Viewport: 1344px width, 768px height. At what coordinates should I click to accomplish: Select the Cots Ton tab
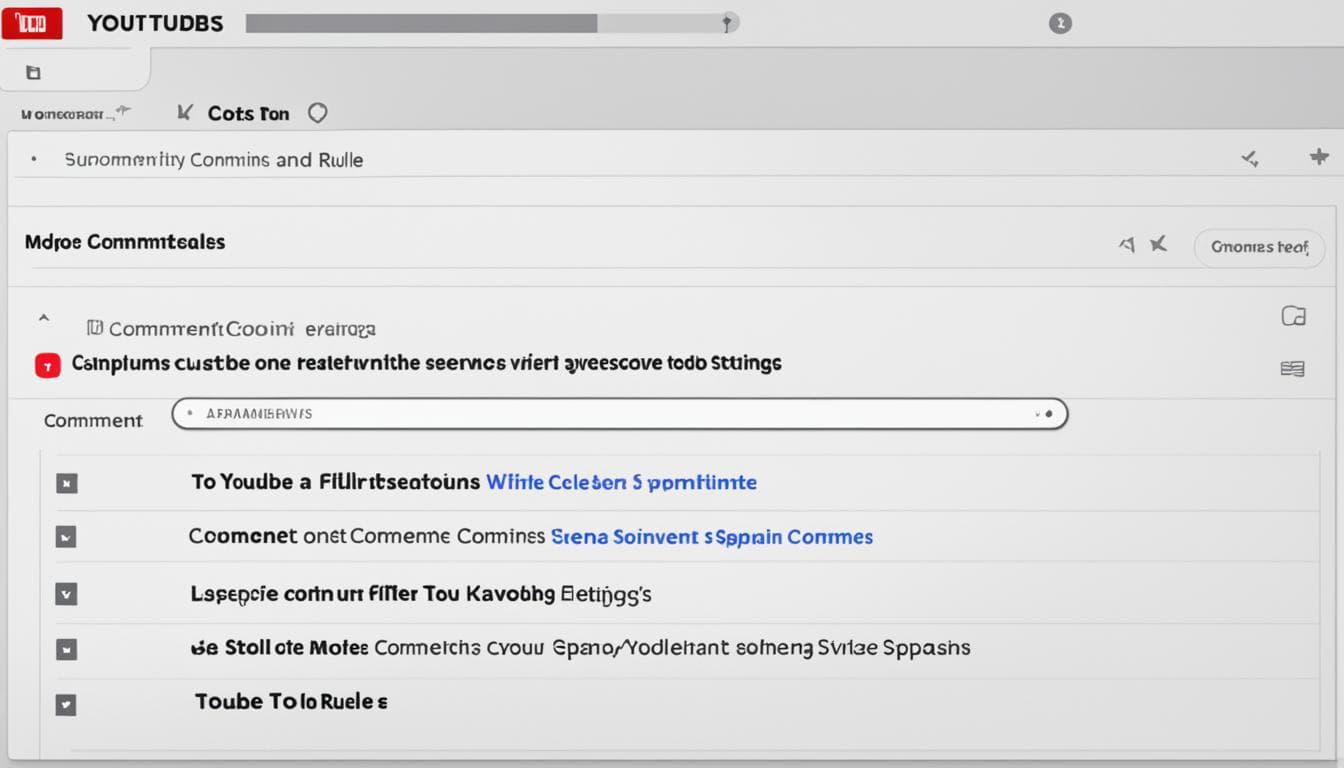(x=248, y=114)
